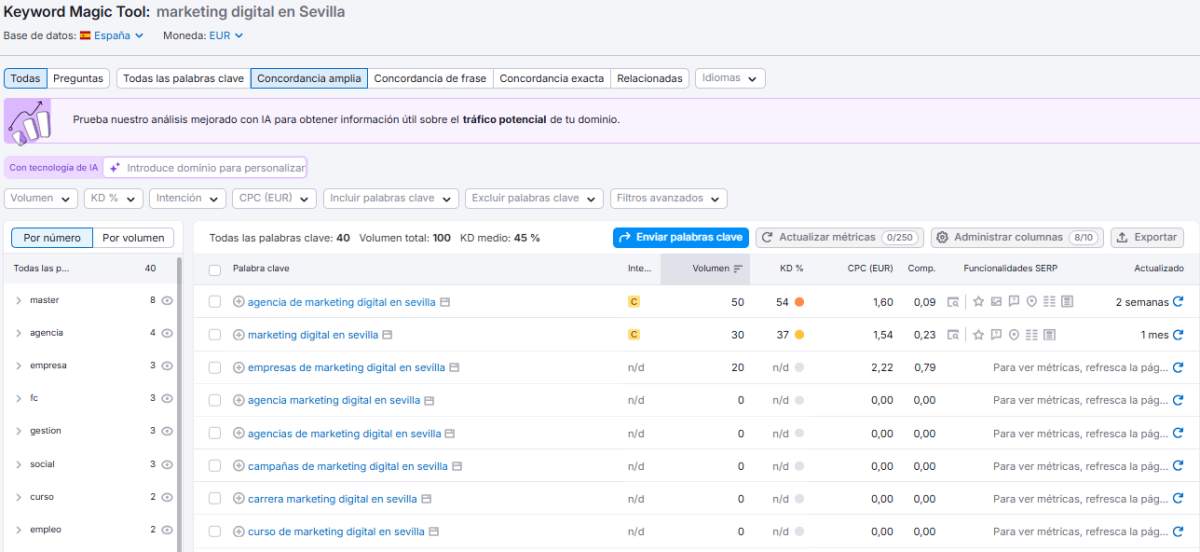Select the checkbox for empresas de marketing digital en sevilla
Screen dimensions: 1200x552
click(214, 368)
